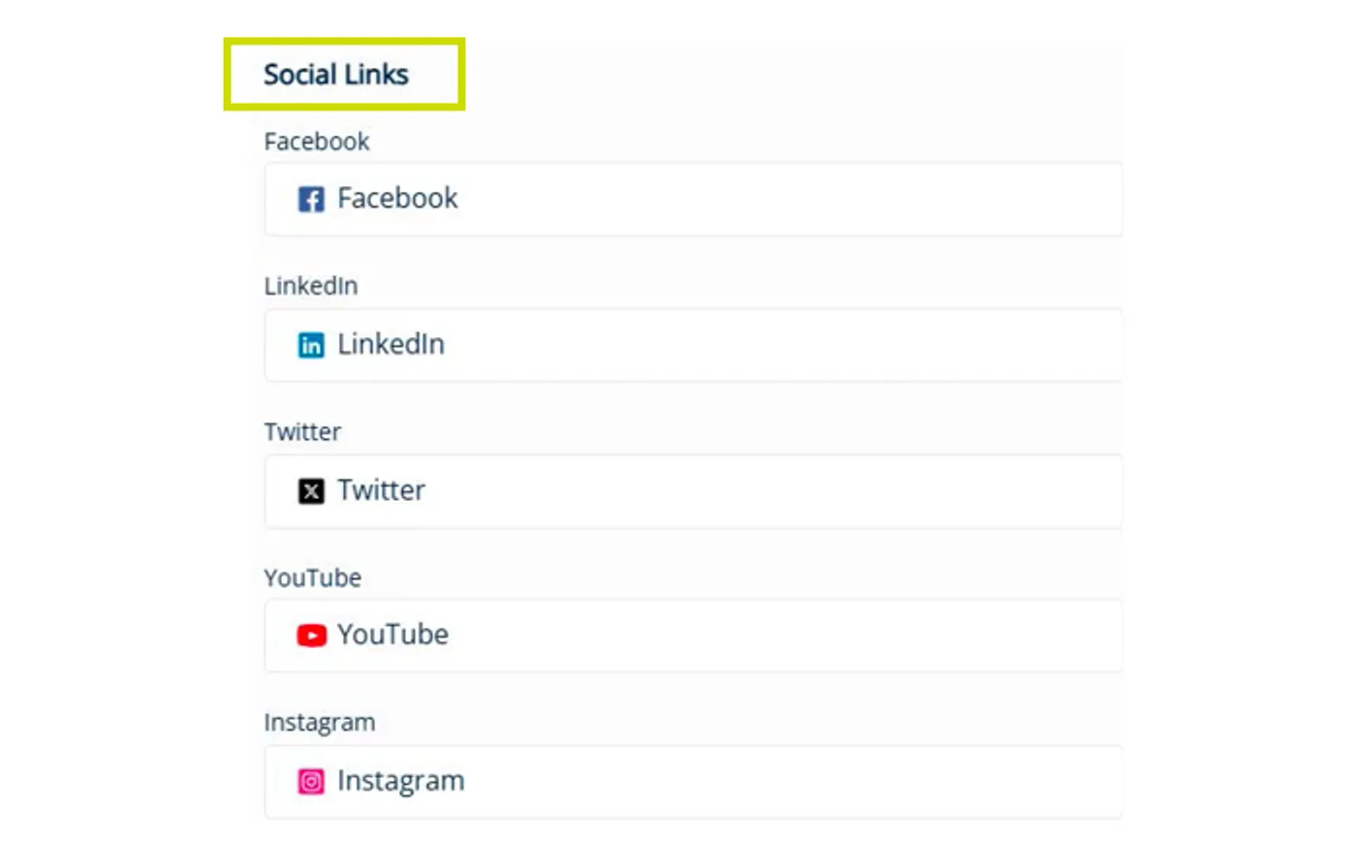Click Twitter placeholder text inside the field

click(381, 490)
